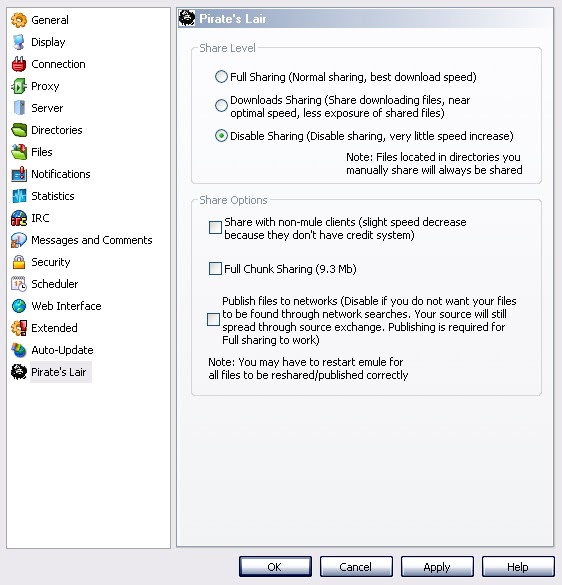Select Full Sharing radio option

tap(221, 76)
